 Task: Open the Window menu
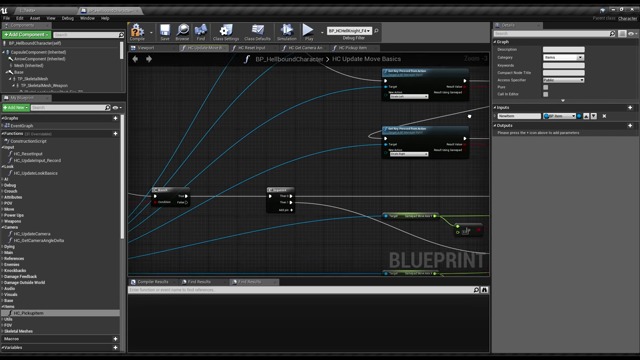tap(87, 18)
